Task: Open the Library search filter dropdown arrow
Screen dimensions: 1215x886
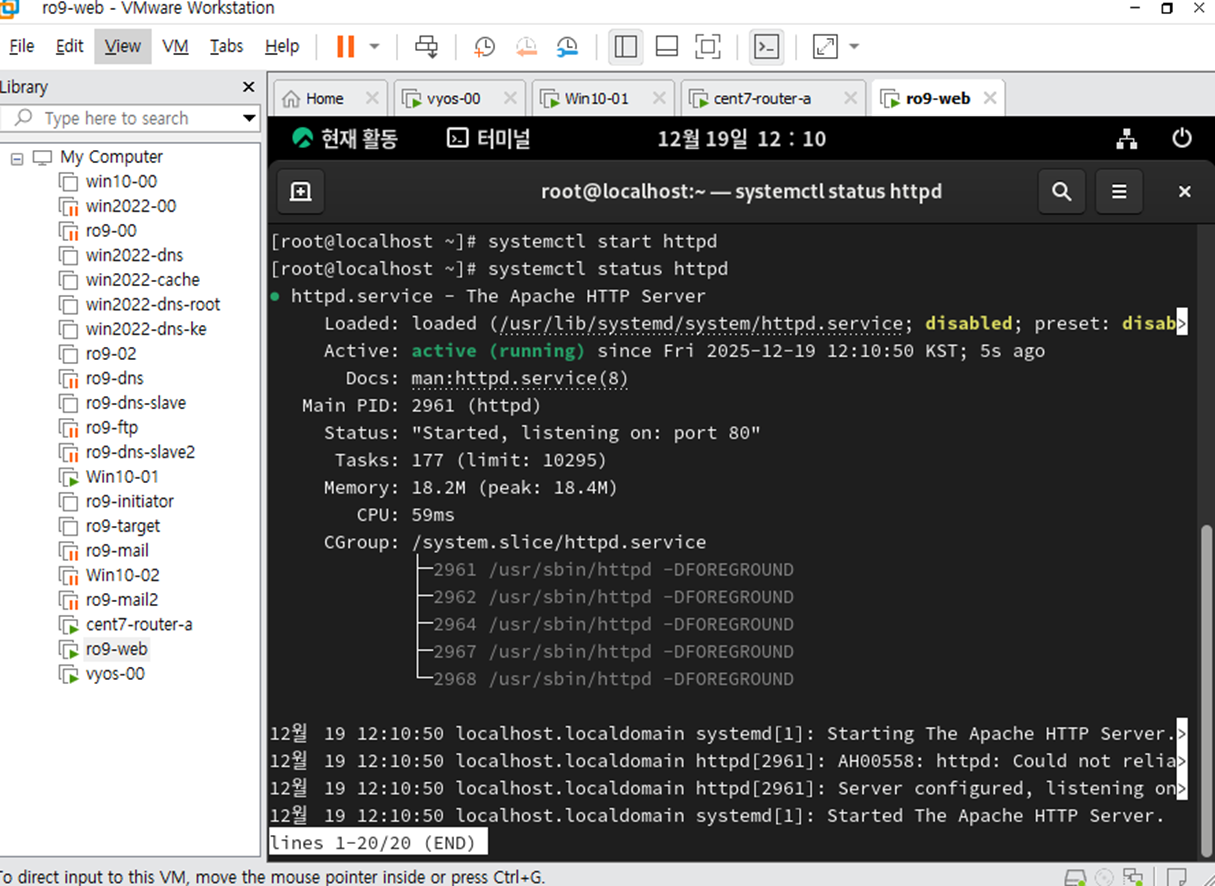Action: coord(250,118)
